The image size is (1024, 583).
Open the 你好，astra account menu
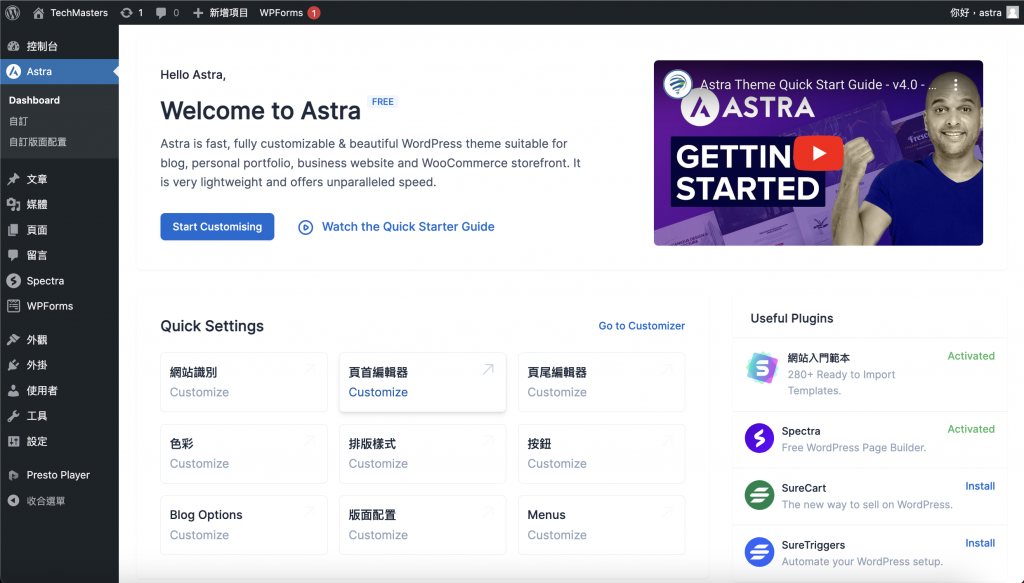click(984, 12)
